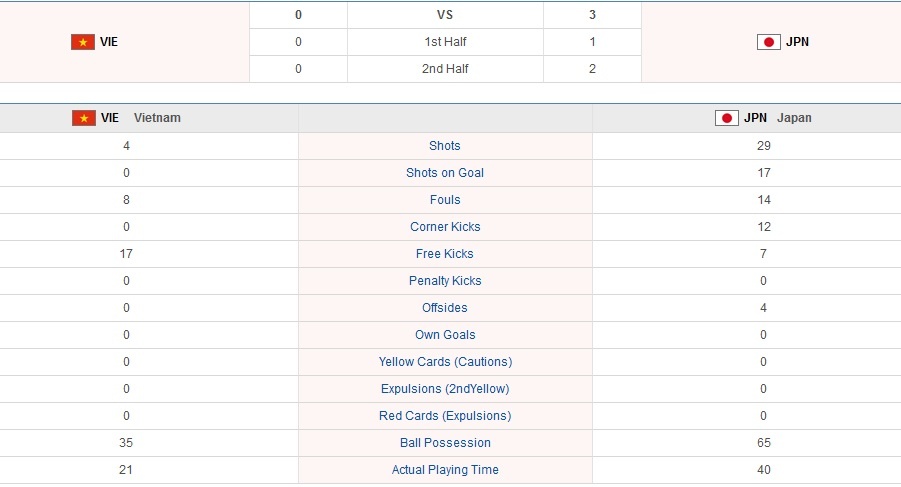This screenshot has height=487, width=901.
Task: Click the Ball Possession label
Action: 445,443
